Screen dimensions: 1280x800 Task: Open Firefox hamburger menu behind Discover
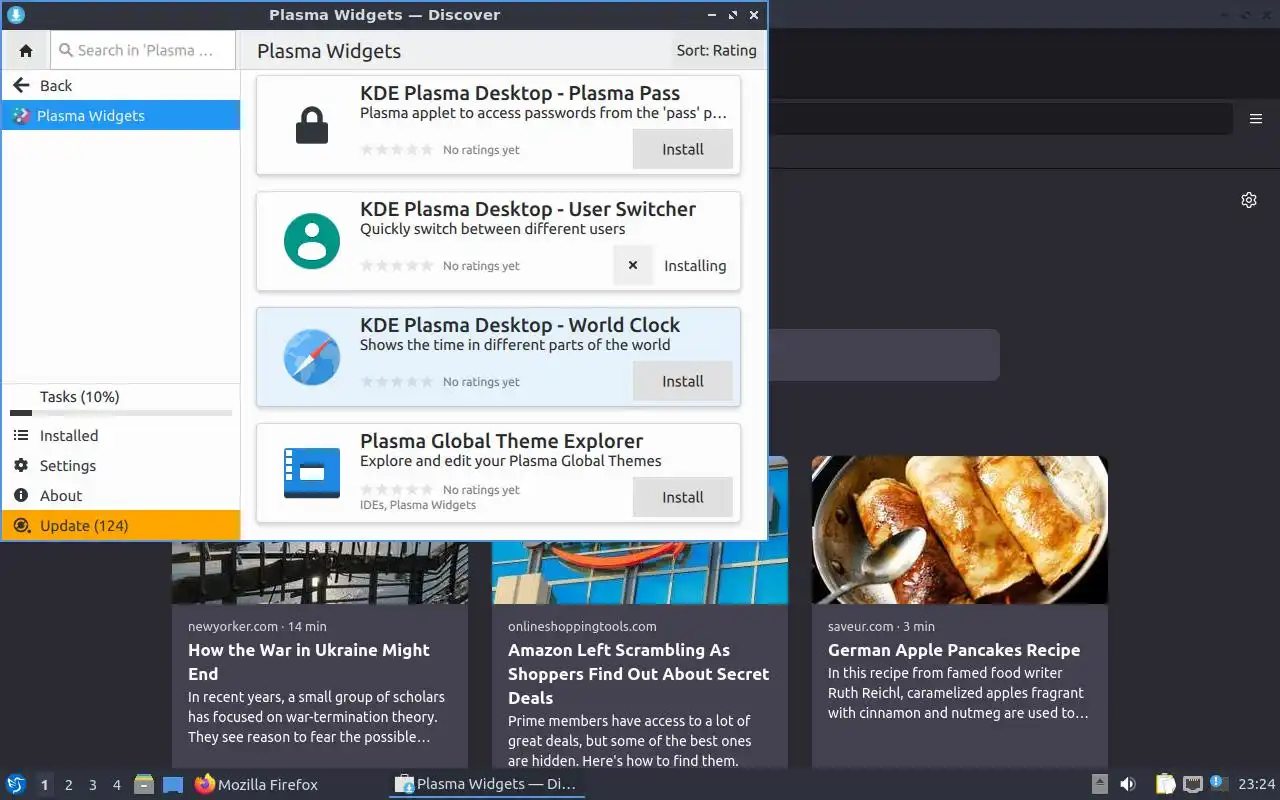(1256, 119)
